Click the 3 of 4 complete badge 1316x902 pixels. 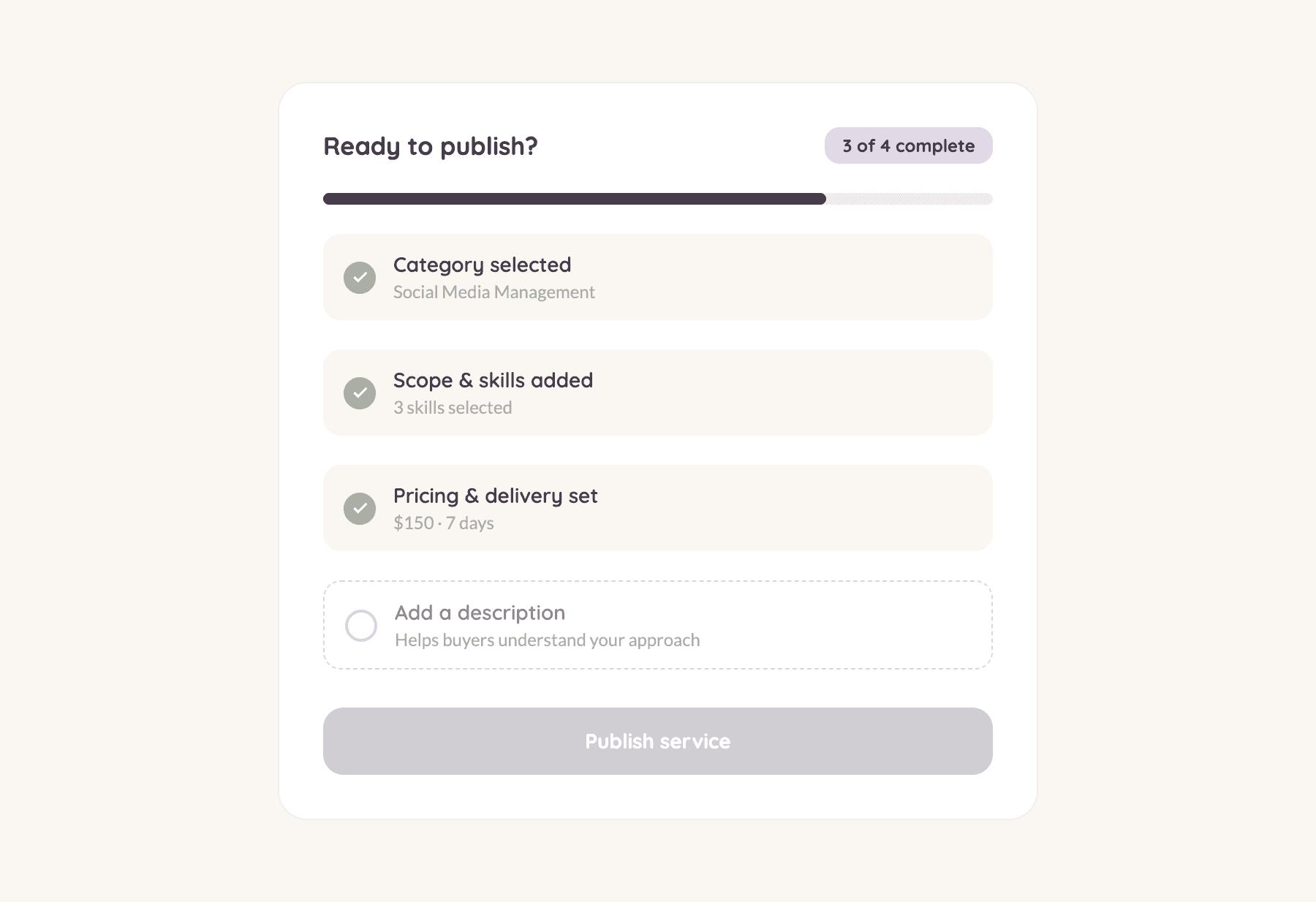pyautogui.click(x=909, y=145)
